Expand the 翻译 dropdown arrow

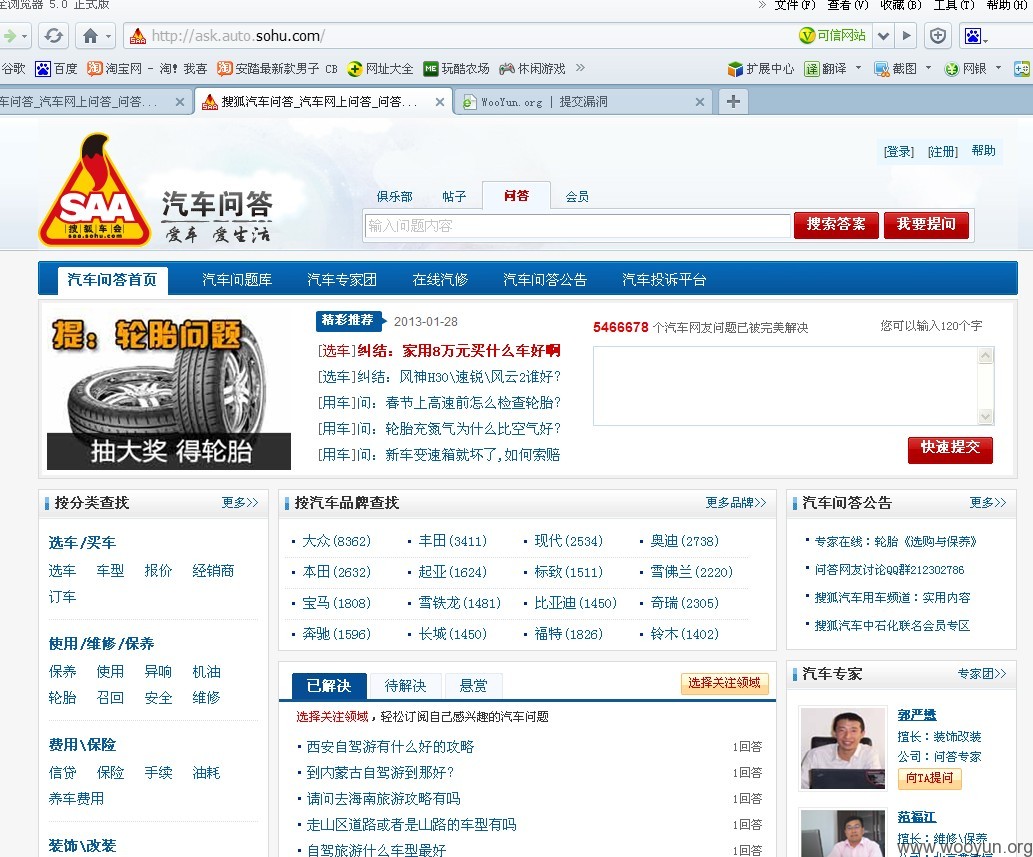[x=858, y=68]
